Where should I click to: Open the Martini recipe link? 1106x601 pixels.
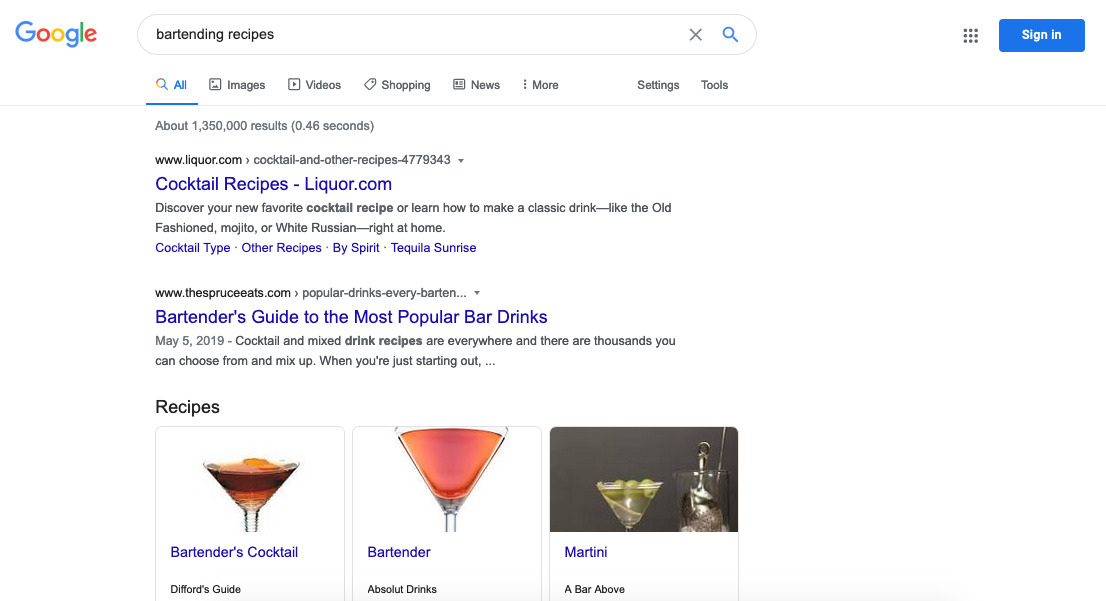585,552
